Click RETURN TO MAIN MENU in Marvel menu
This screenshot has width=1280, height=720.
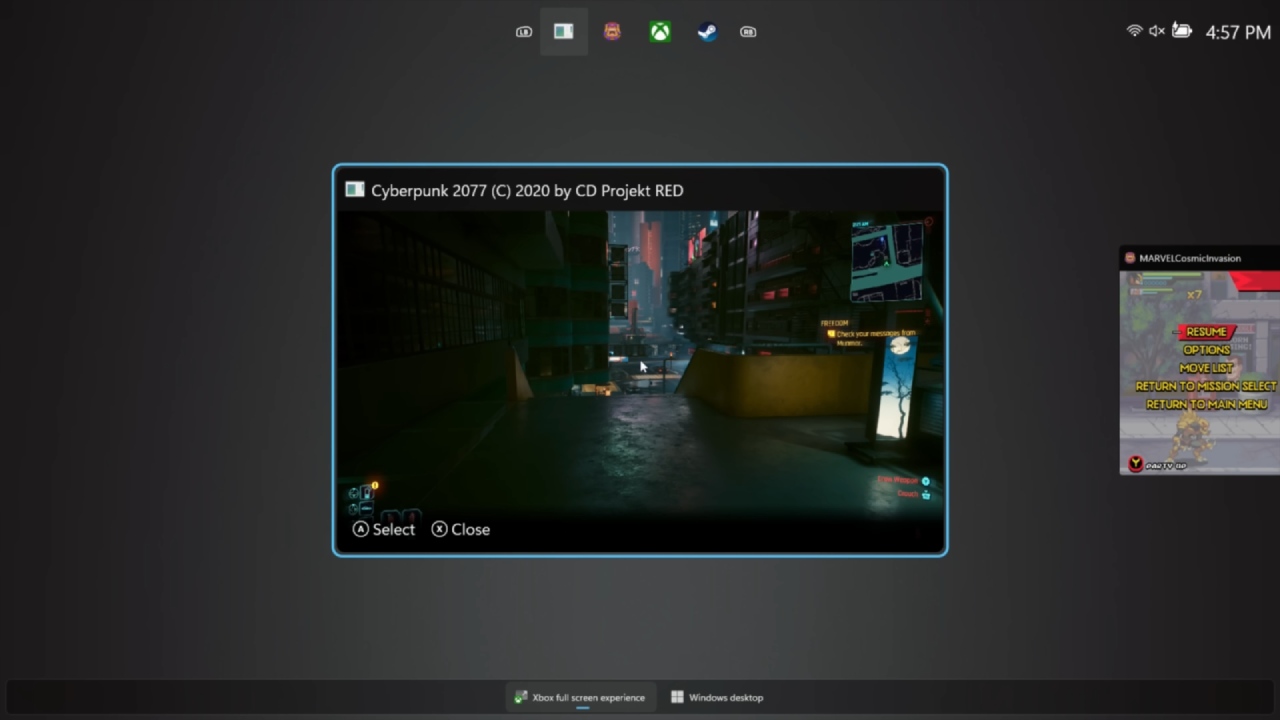[x=1206, y=404]
